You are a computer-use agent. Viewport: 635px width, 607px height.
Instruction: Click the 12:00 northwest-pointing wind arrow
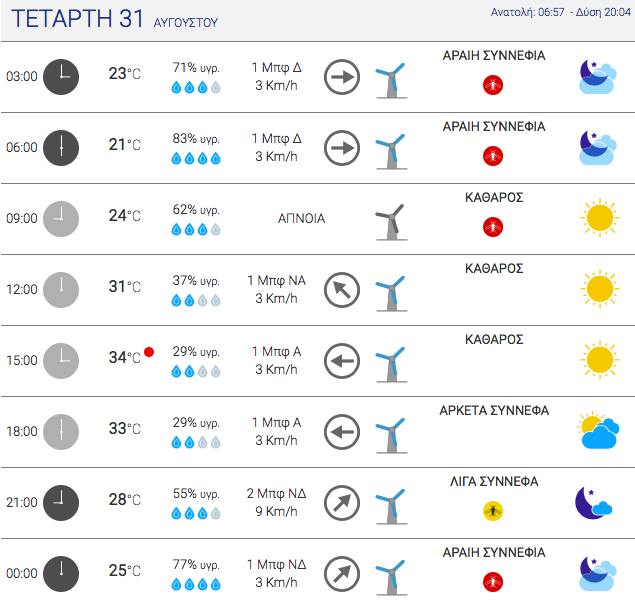tap(342, 290)
